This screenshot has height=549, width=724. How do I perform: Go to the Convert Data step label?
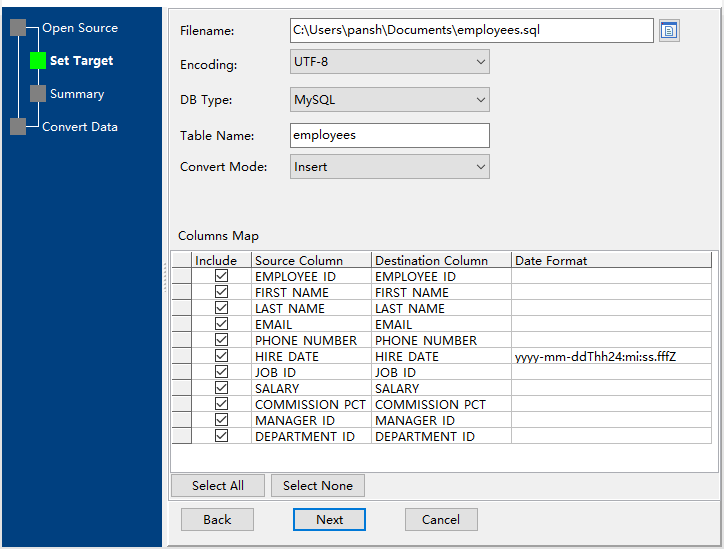coord(79,127)
